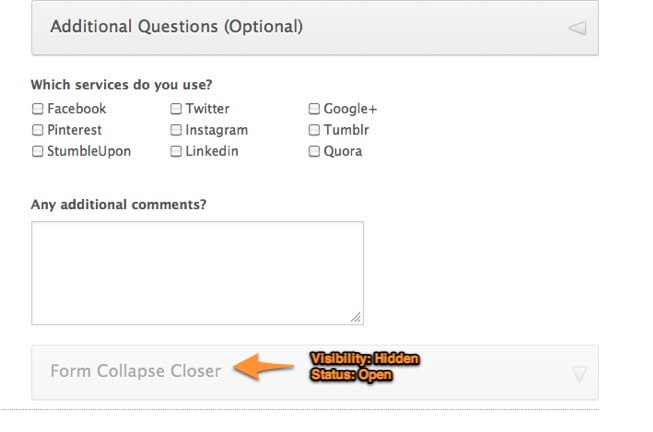
Task: Click the Form Collapse Closer down arrow
Action: (579, 374)
